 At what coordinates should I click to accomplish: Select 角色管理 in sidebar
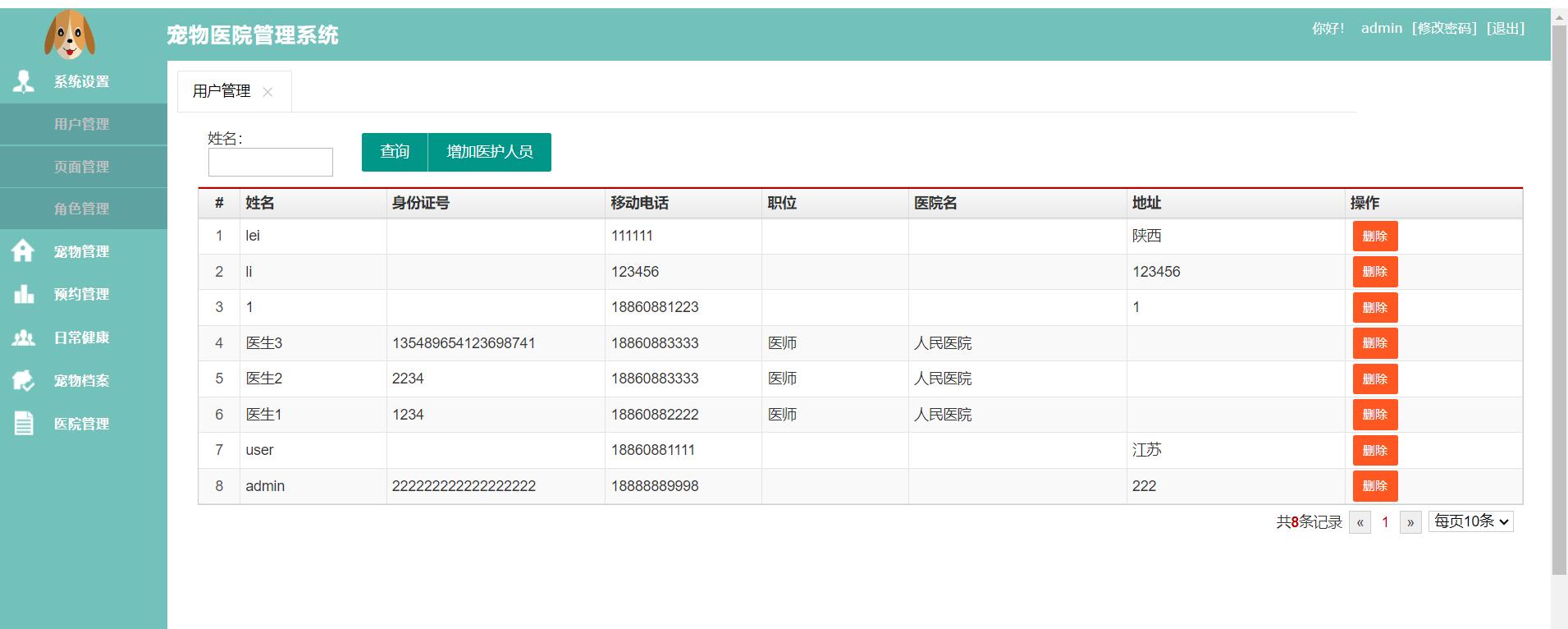[84, 209]
